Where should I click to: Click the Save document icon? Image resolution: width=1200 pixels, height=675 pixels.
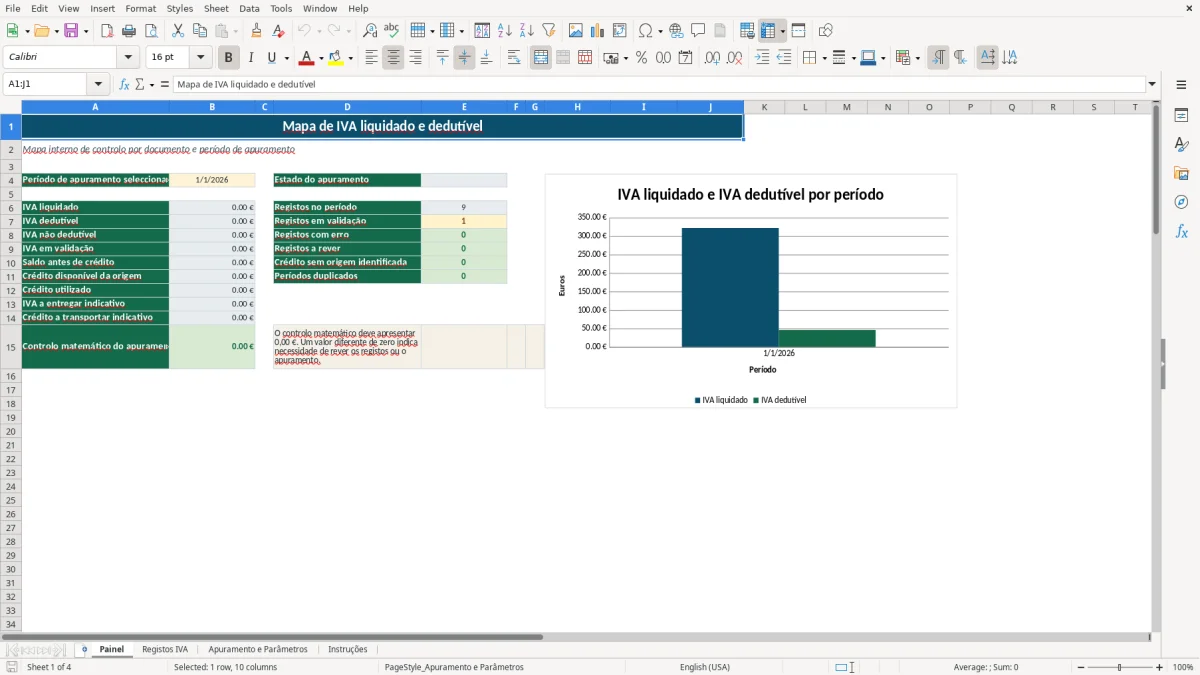point(71,31)
